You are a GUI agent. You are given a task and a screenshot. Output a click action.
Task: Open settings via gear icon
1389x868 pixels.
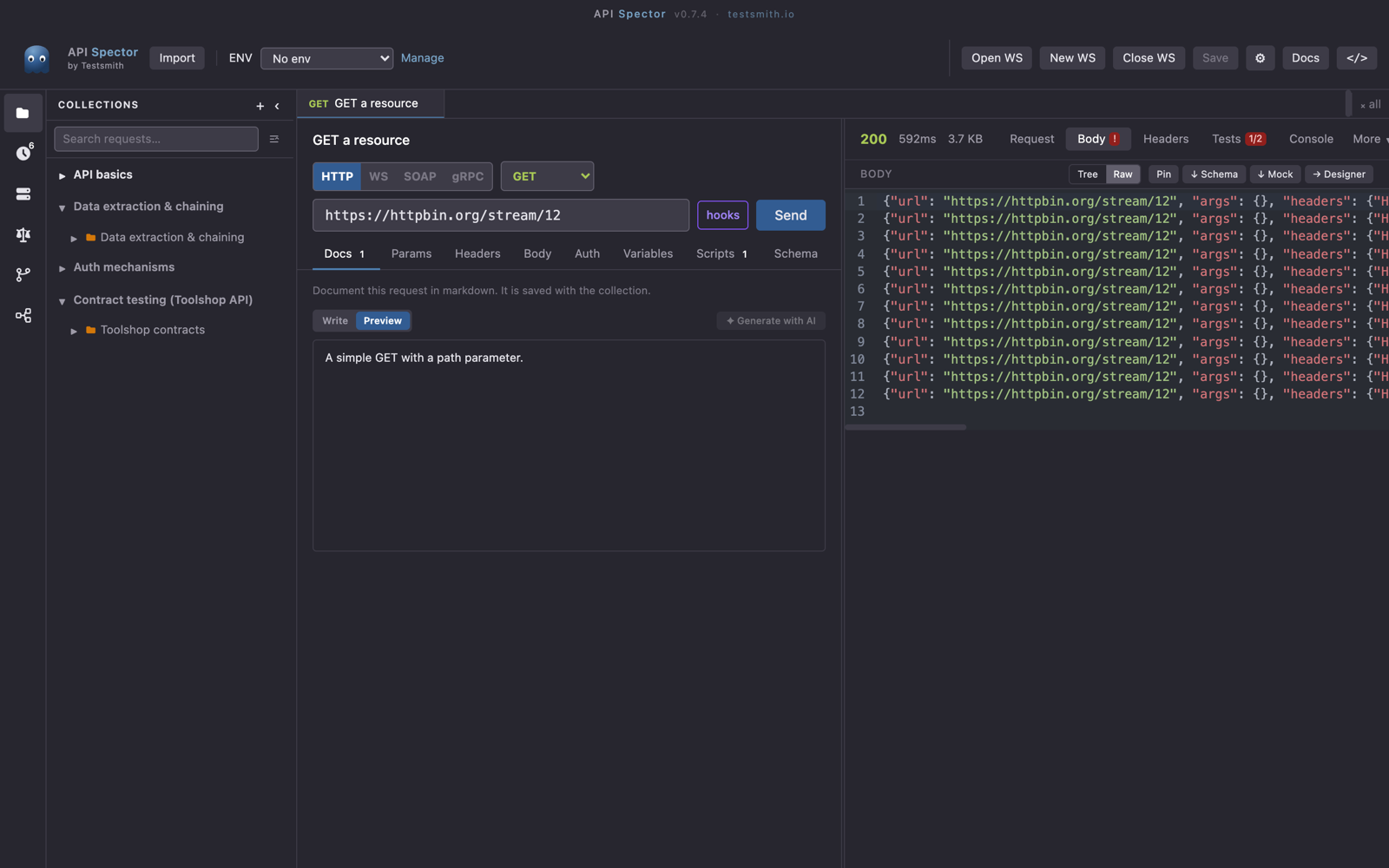click(x=1260, y=58)
